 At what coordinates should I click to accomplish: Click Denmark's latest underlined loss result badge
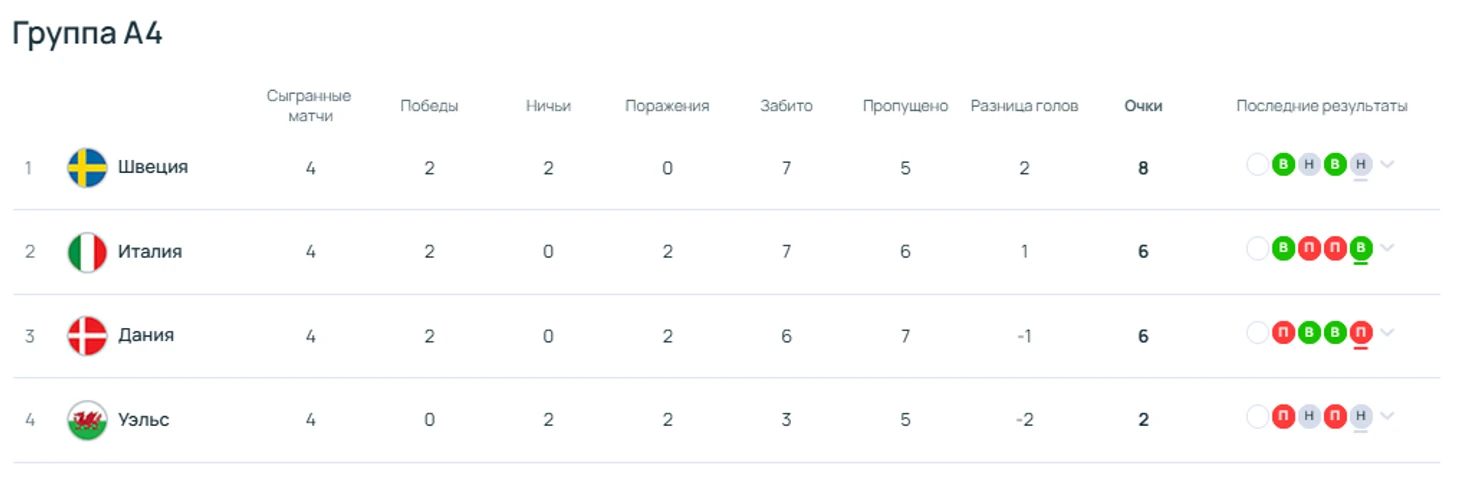tap(1360, 332)
